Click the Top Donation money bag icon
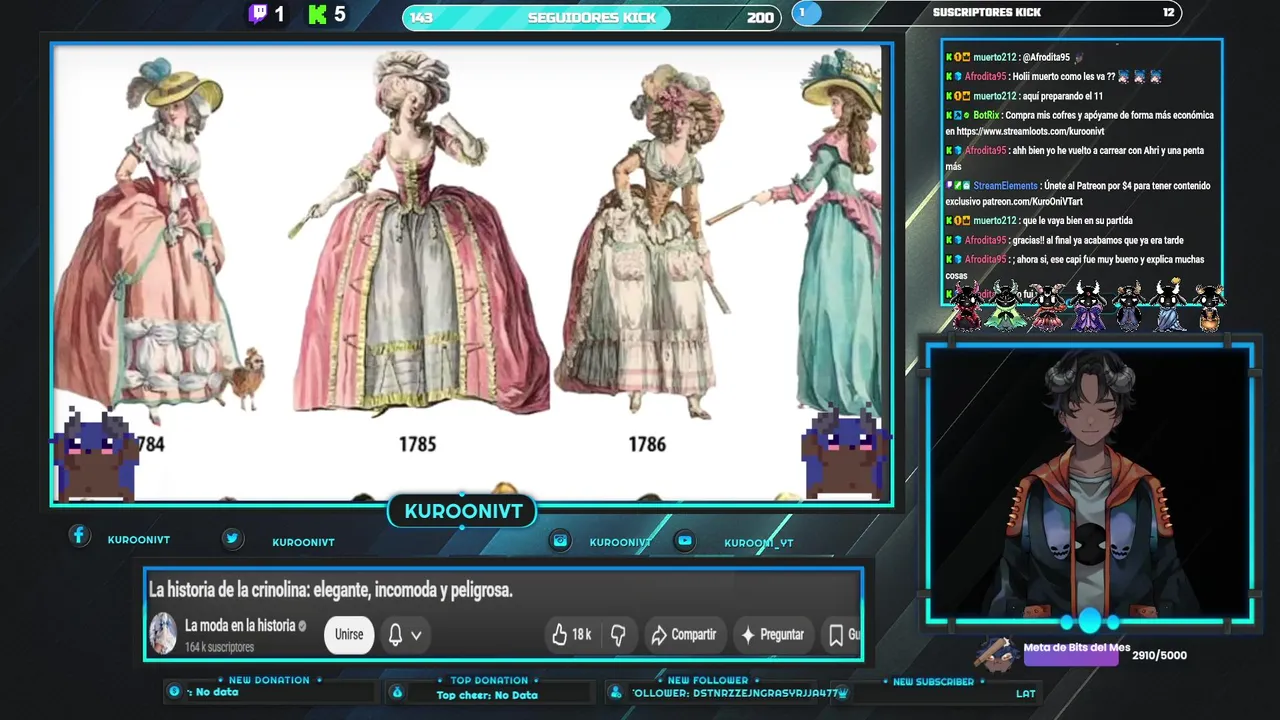The height and width of the screenshot is (720, 1280). tap(397, 692)
